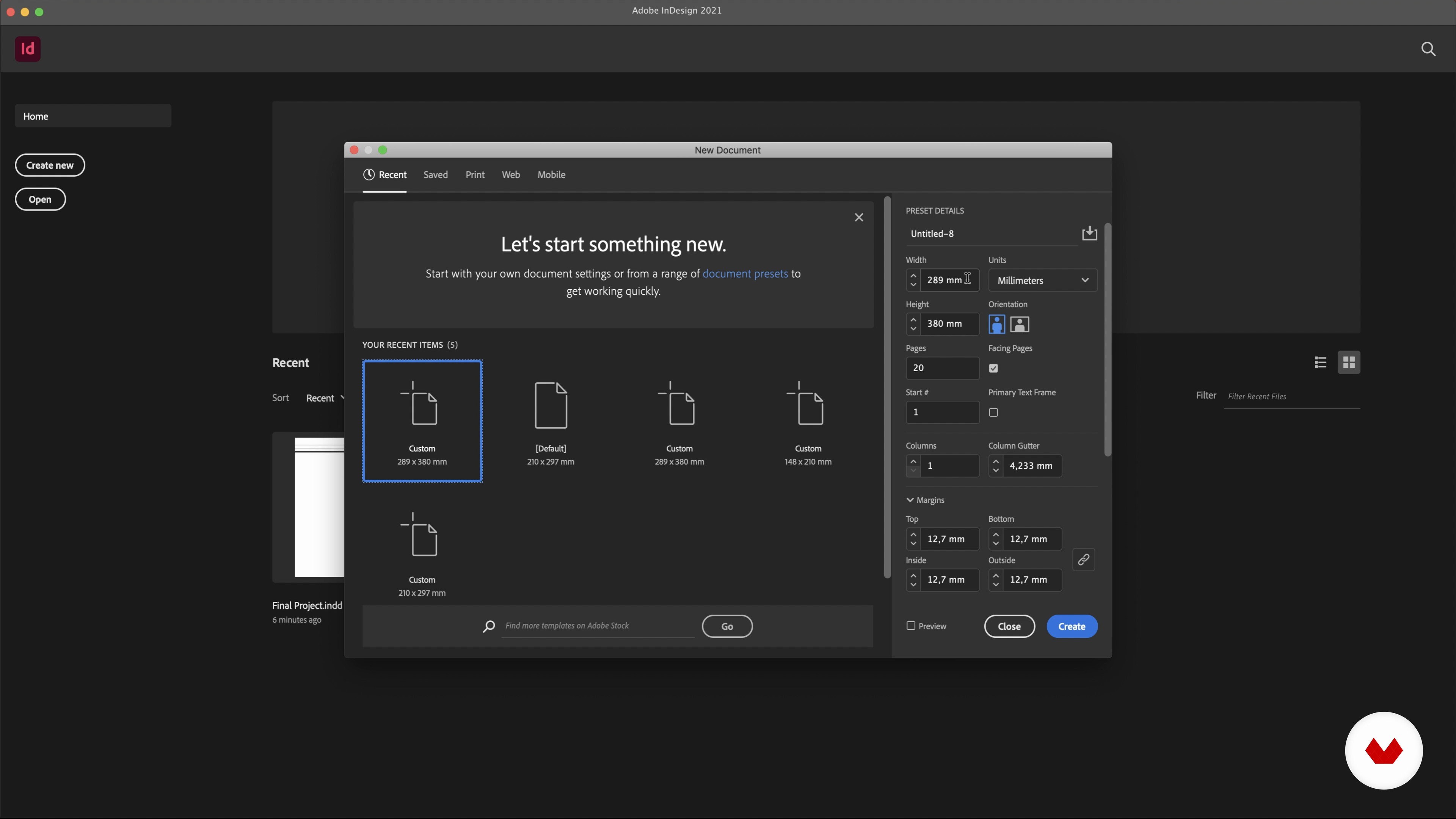Decrease Width with the down stepper
The image size is (1456, 819).
pos(913,285)
